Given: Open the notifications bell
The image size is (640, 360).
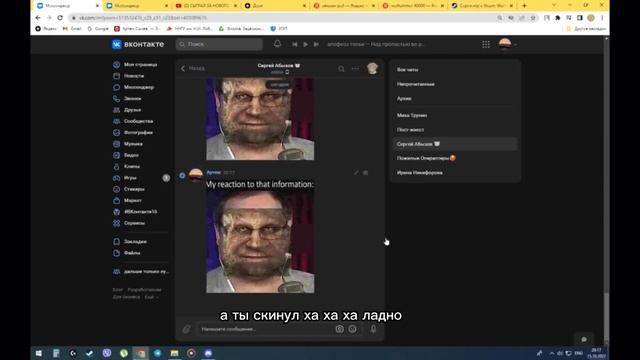Looking at the screenshot, I should [x=277, y=44].
